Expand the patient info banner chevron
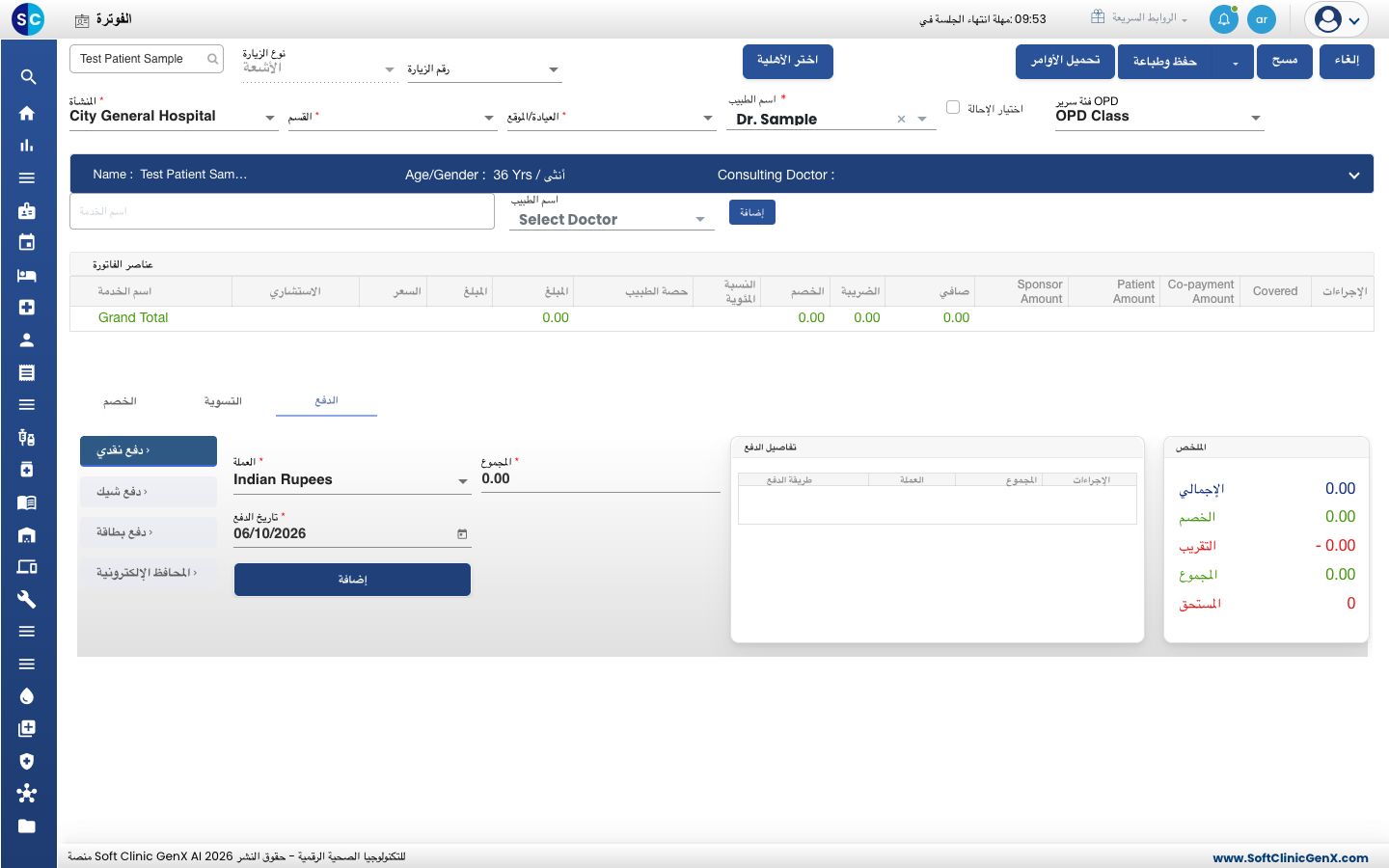Screen dimensions: 1389x868 [x=1354, y=176]
